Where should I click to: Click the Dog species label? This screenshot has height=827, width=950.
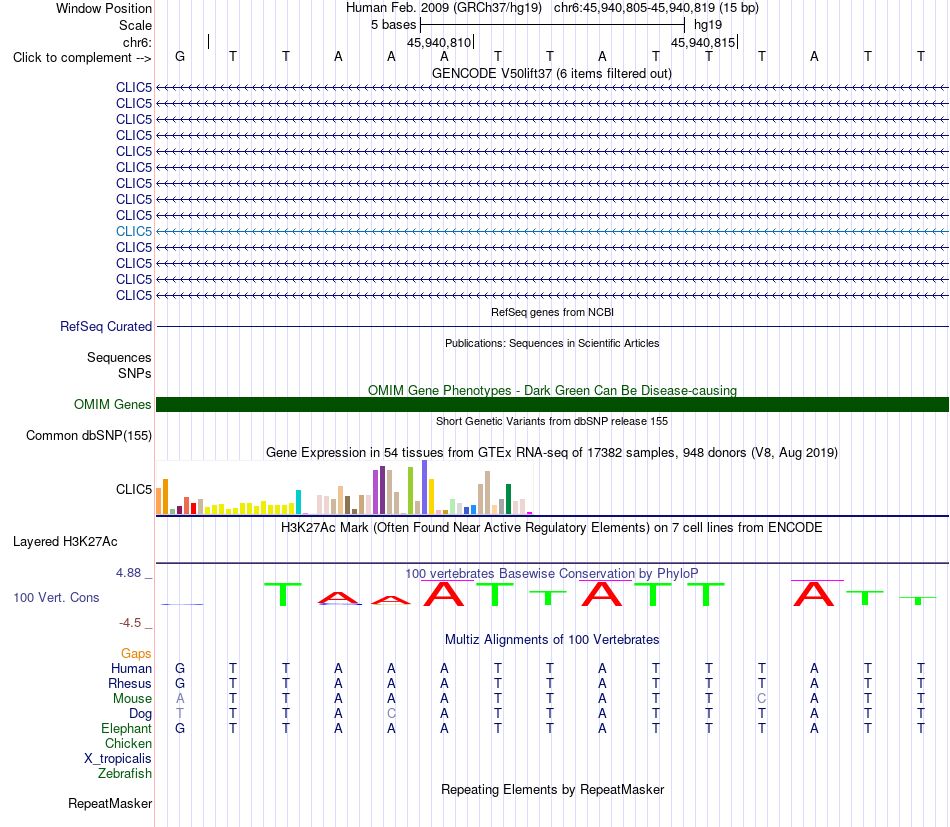click(140, 714)
